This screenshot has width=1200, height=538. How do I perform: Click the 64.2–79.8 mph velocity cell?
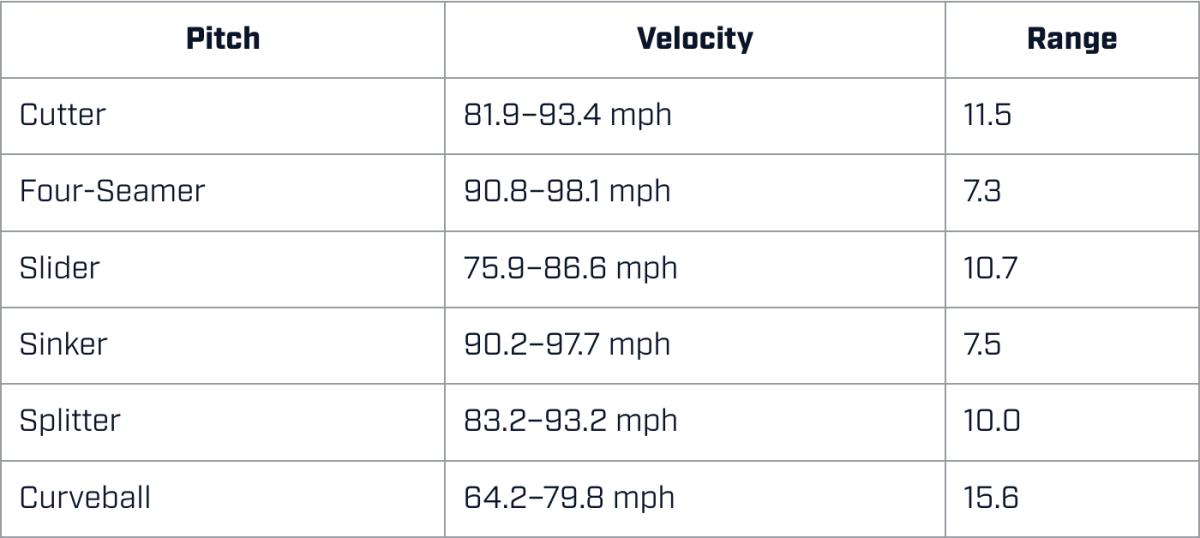569,497
